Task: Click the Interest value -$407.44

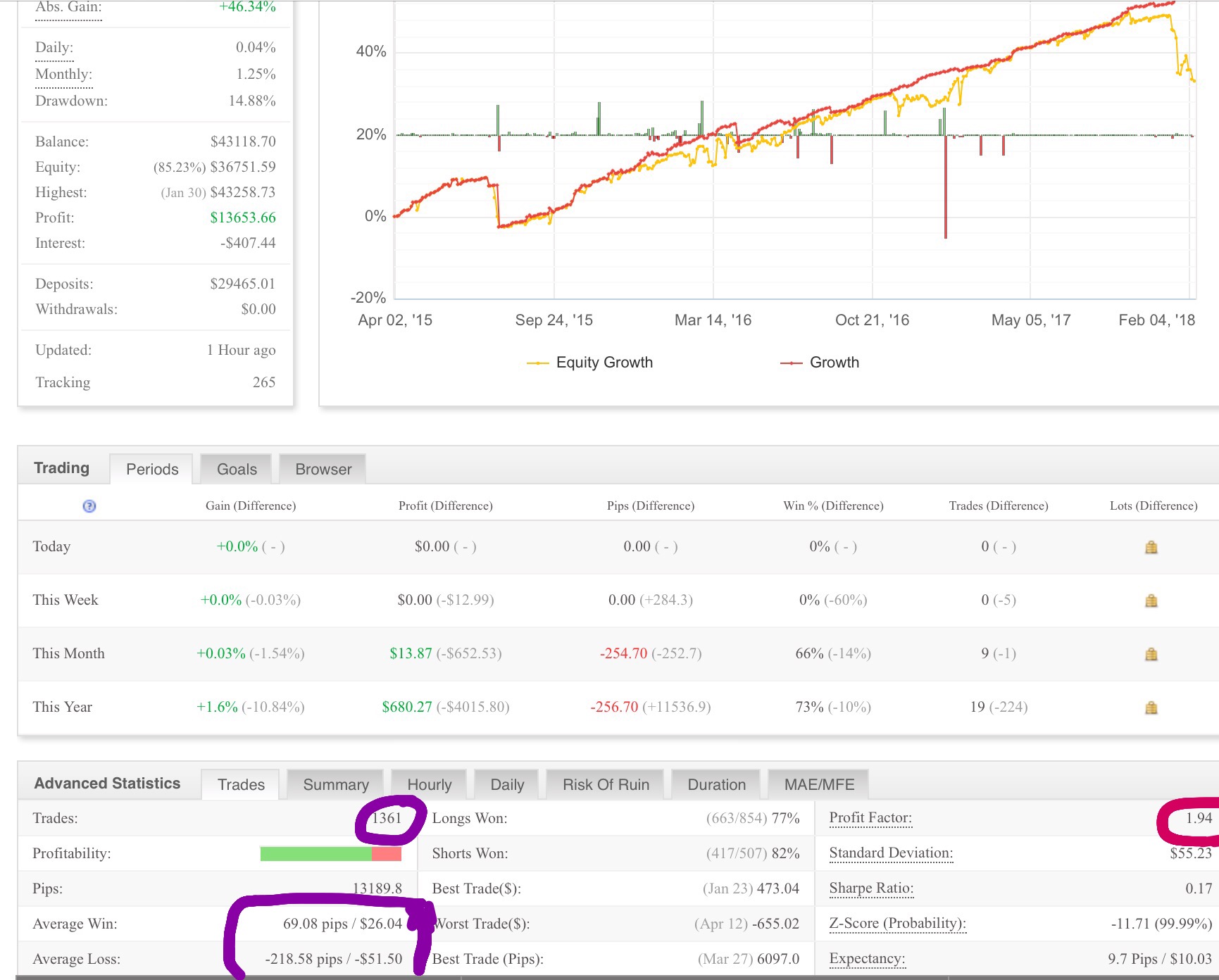Action: (x=248, y=243)
